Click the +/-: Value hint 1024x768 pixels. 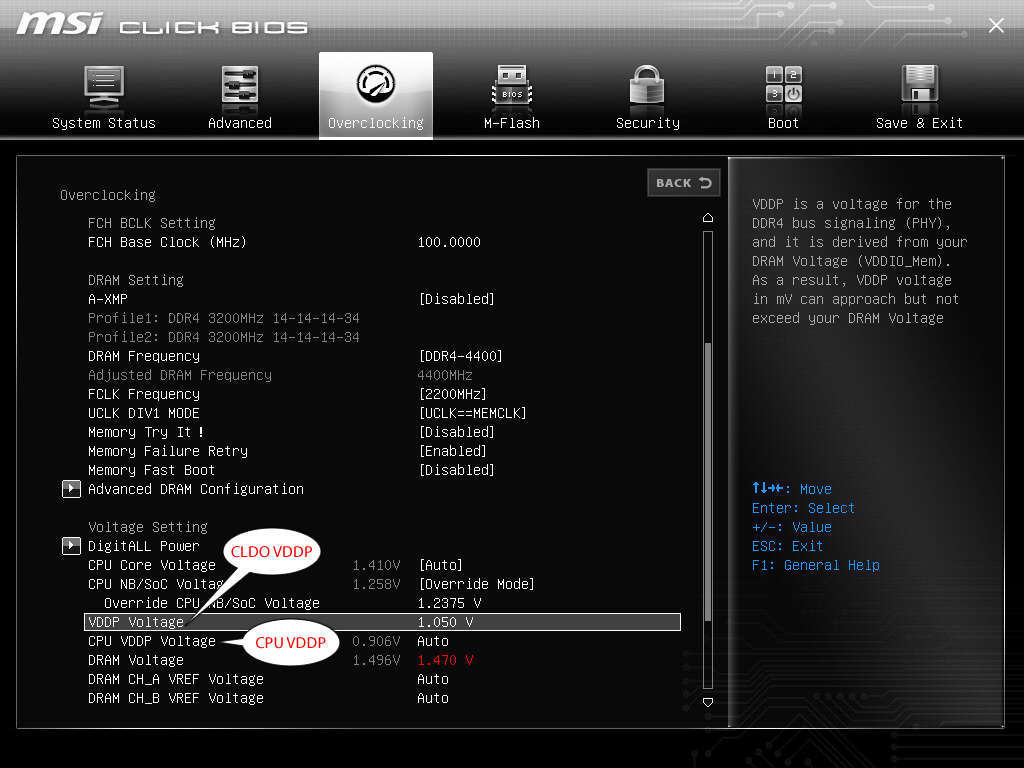[x=792, y=527]
